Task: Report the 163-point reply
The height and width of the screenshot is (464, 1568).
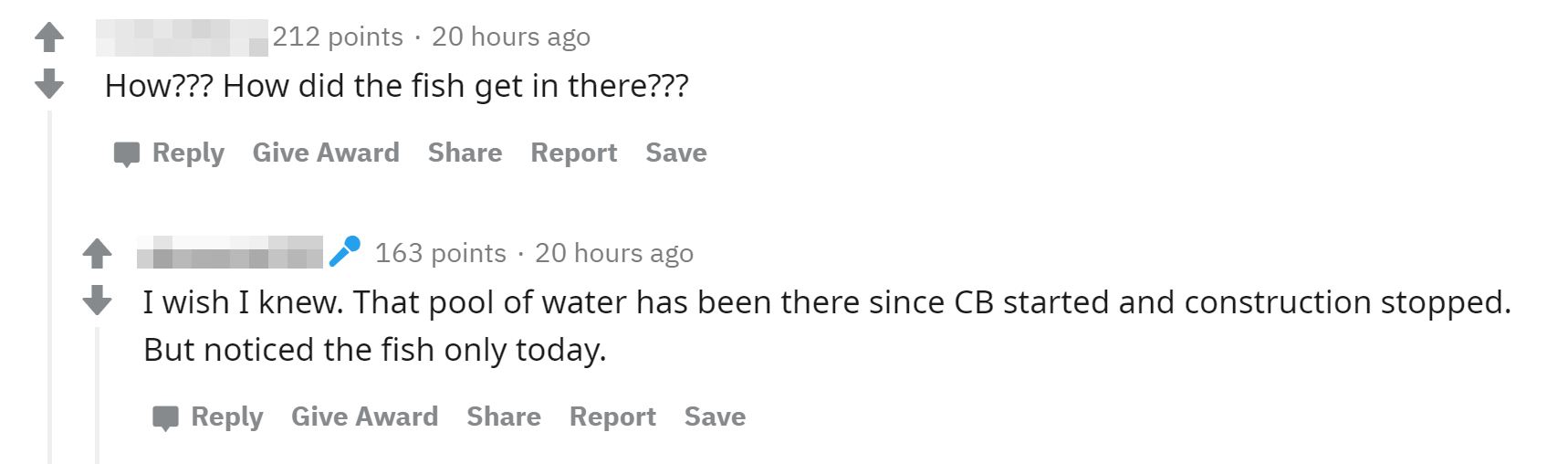Action: click(612, 417)
